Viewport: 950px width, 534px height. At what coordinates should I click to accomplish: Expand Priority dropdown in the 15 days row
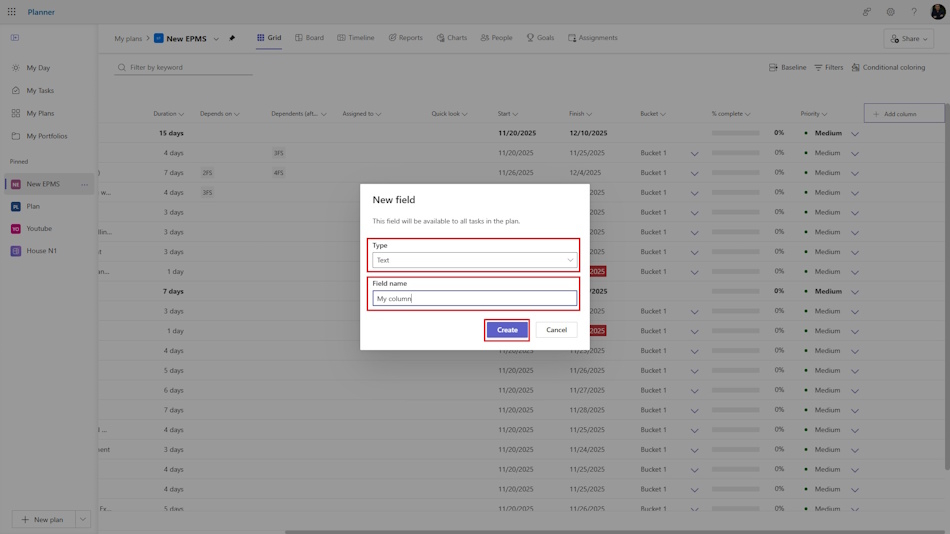click(855, 134)
